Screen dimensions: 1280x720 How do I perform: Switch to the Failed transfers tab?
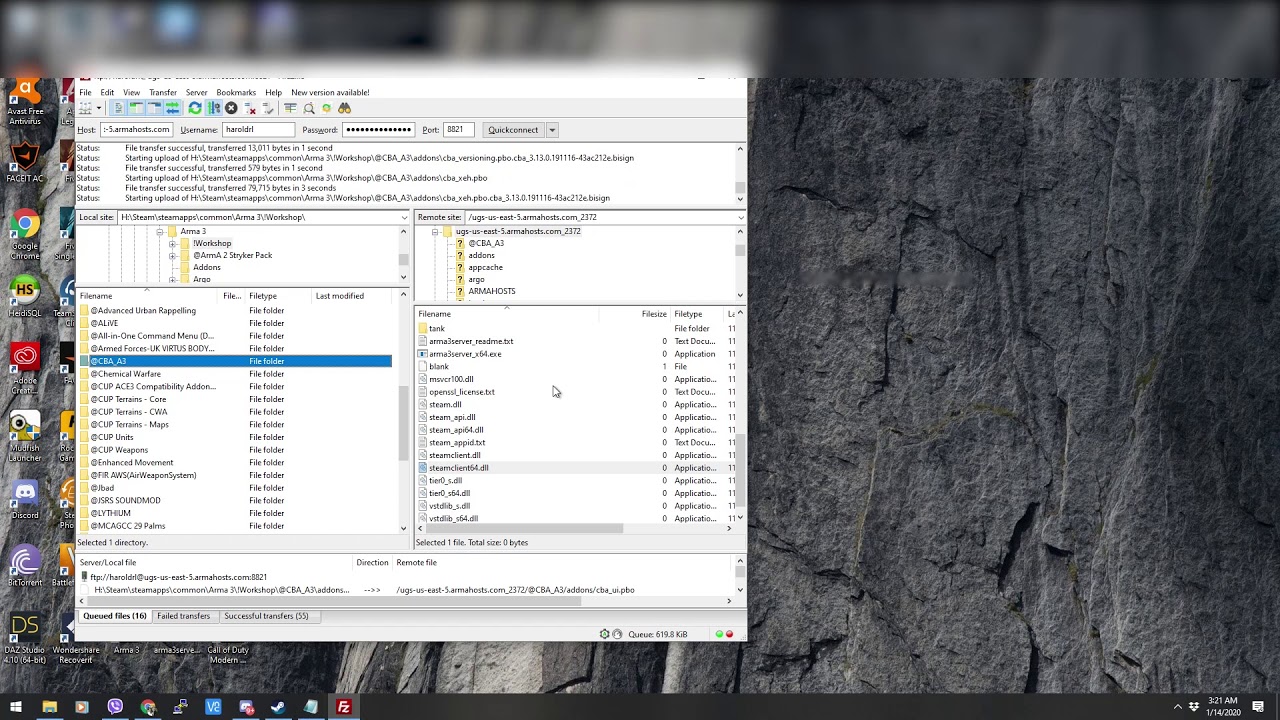point(183,616)
